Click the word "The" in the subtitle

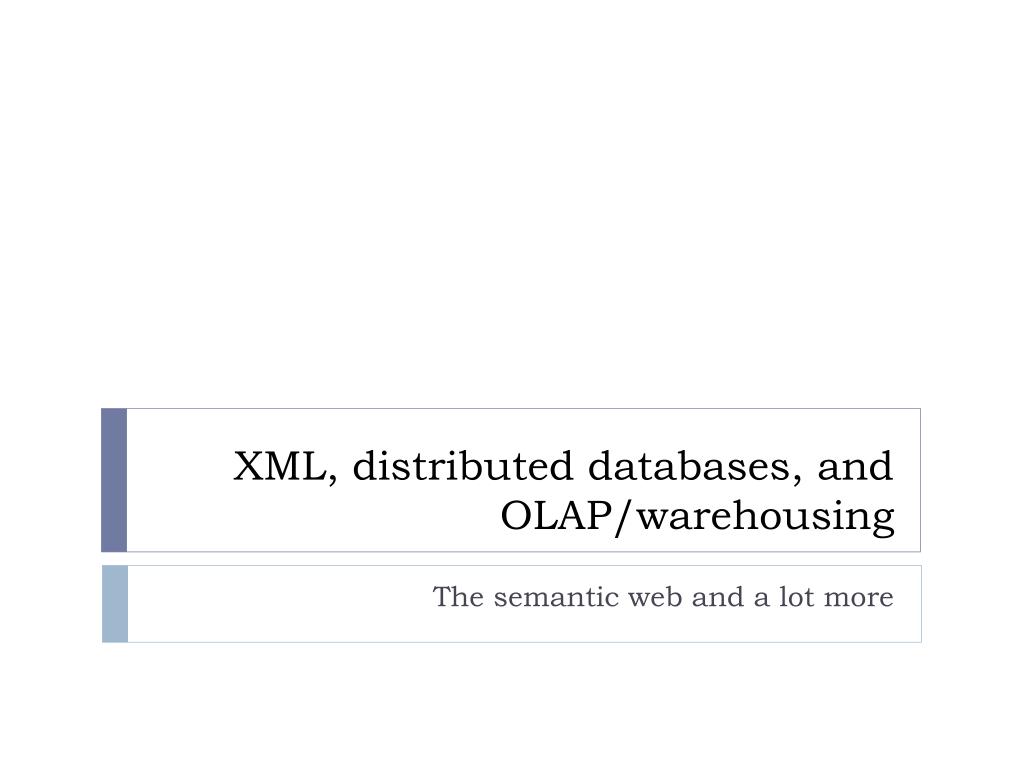(x=458, y=597)
